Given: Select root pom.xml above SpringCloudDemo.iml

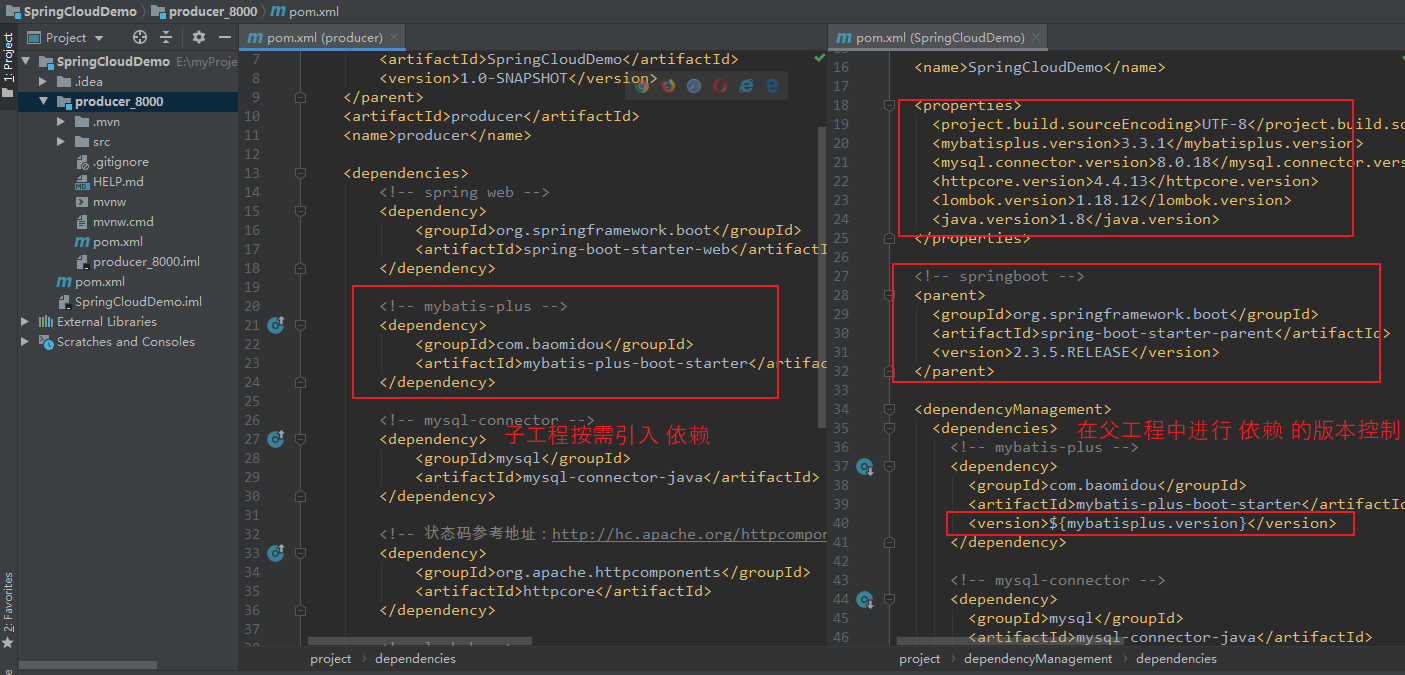Looking at the screenshot, I should point(100,282).
